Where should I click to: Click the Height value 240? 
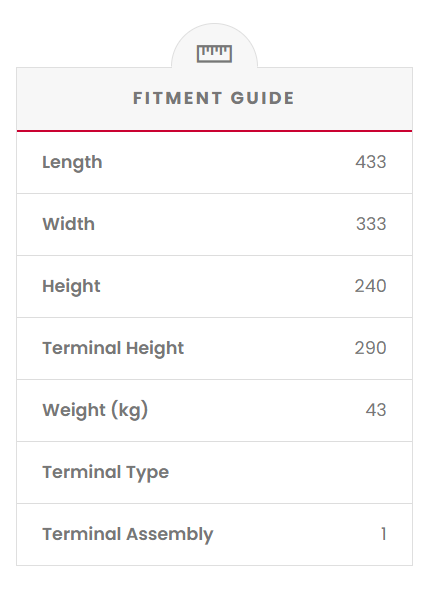[371, 286]
